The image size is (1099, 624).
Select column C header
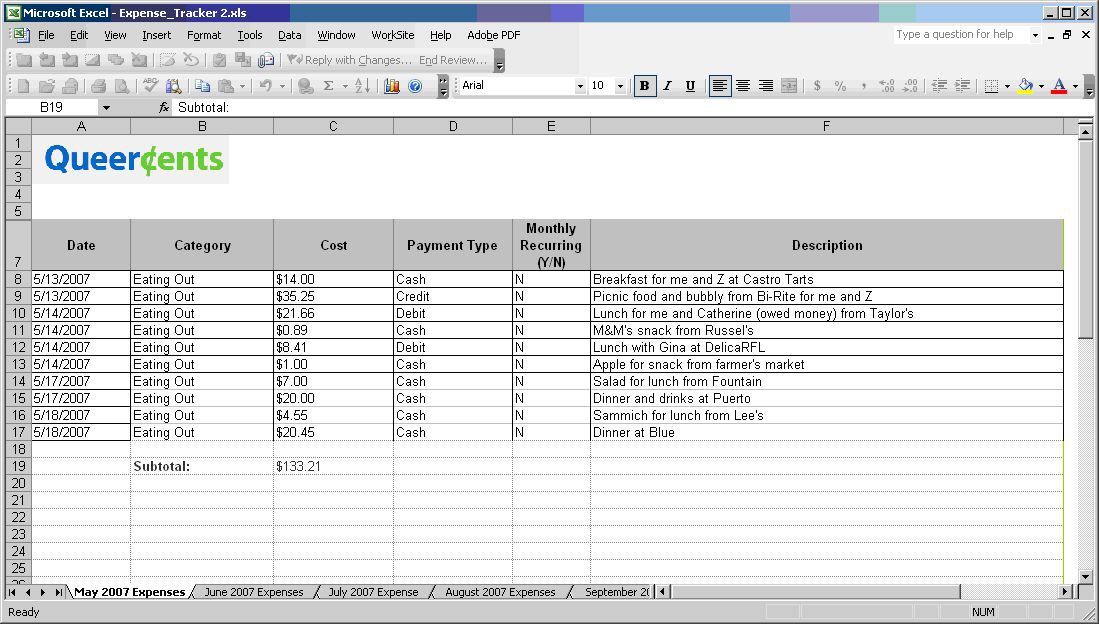pos(333,126)
